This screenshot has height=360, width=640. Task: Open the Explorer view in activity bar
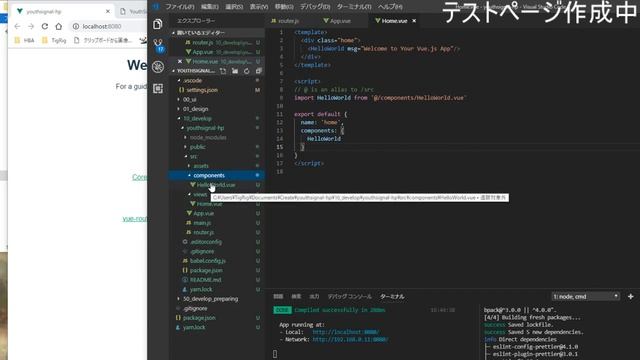pyautogui.click(x=158, y=24)
